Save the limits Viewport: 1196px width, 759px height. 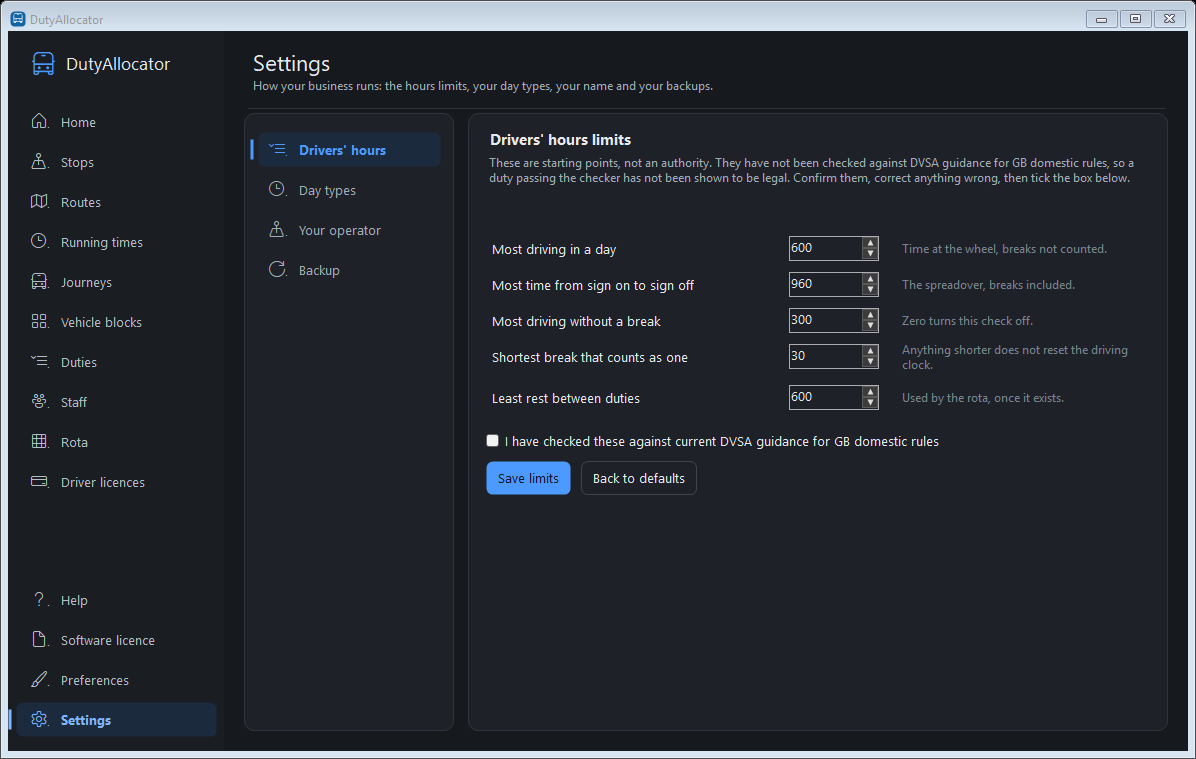[528, 478]
